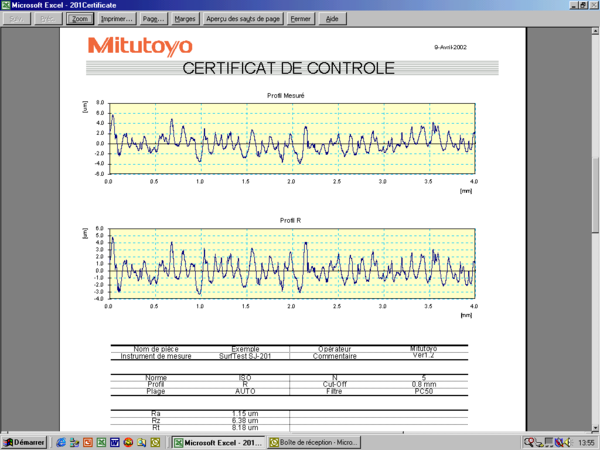The width and height of the screenshot is (600, 450).
Task: Click the Démarrer start button
Action: 26,441
